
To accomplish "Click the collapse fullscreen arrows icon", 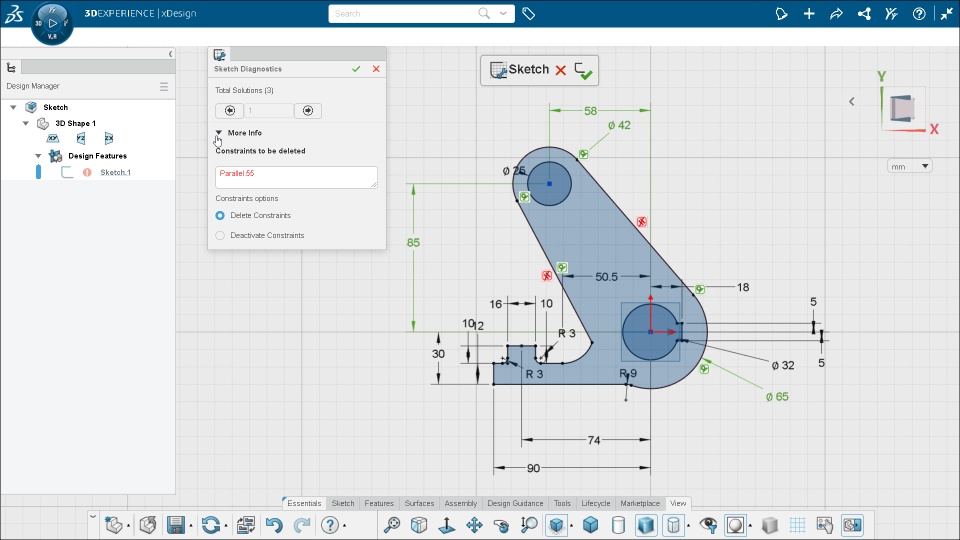I will point(947,13).
